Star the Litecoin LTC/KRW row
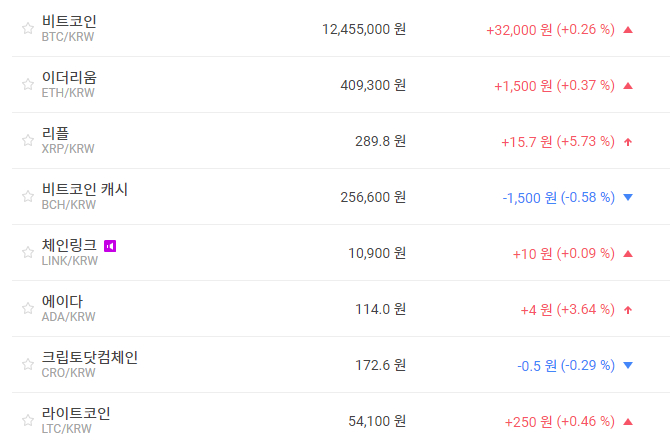This screenshot has width=670, height=446. coord(27,421)
